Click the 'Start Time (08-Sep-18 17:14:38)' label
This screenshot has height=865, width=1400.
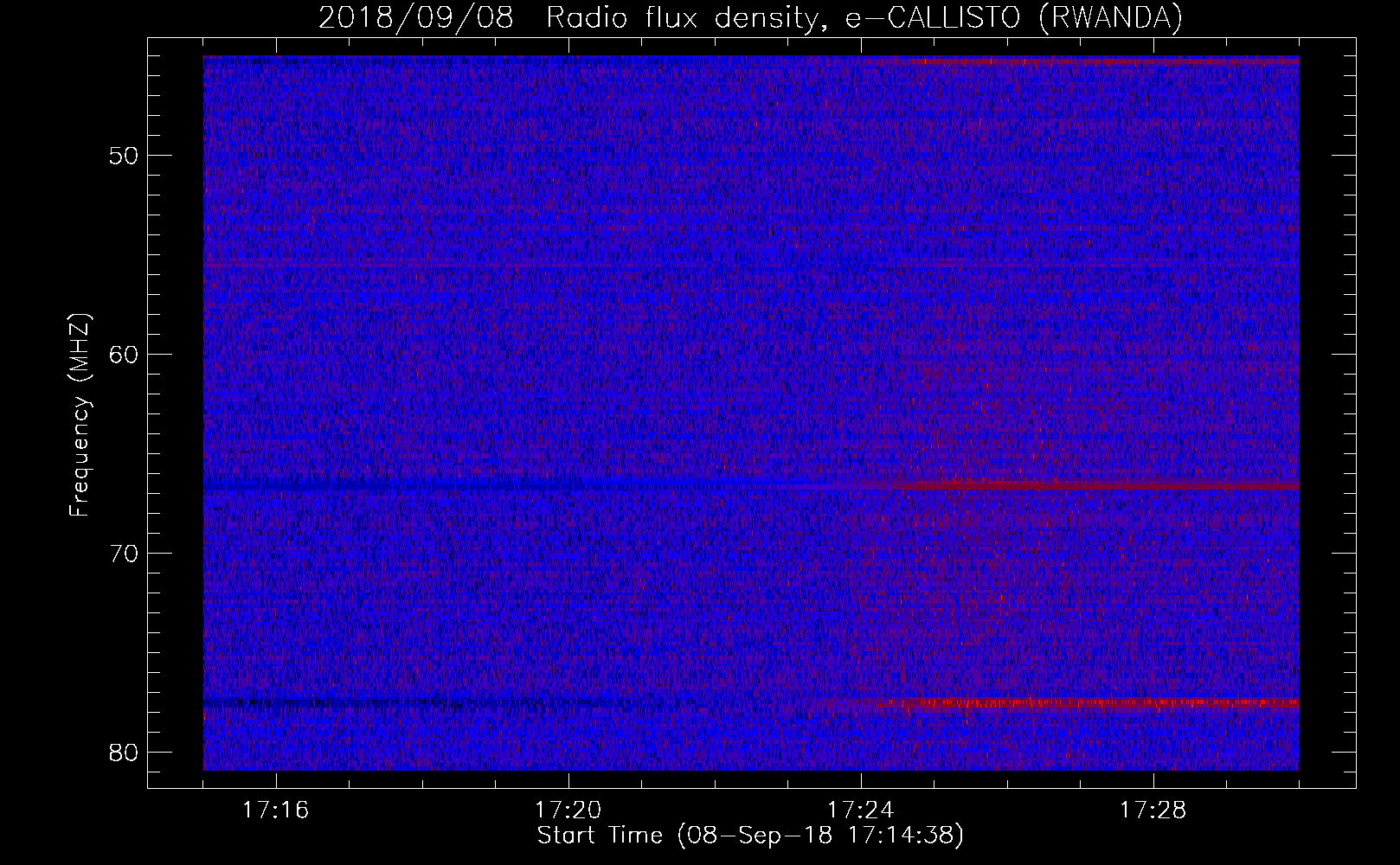tap(750, 836)
